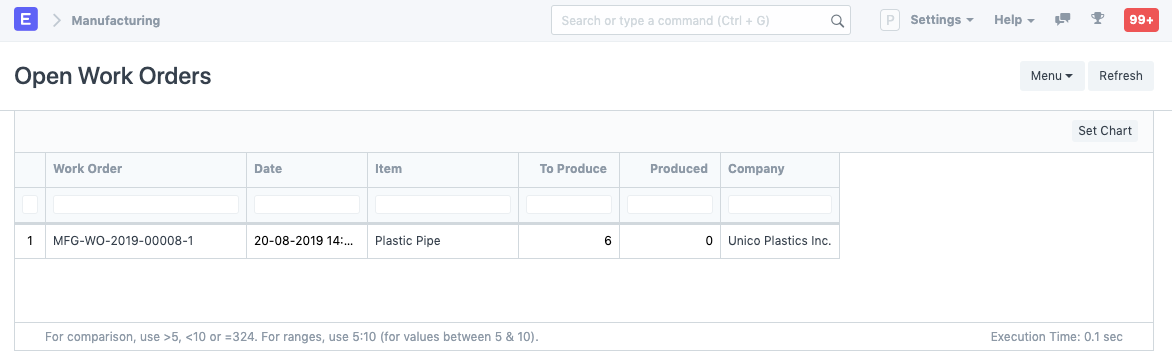Screen dimensions: 1172x361
Task: Expand the Help dropdown
Action: 1014,20
